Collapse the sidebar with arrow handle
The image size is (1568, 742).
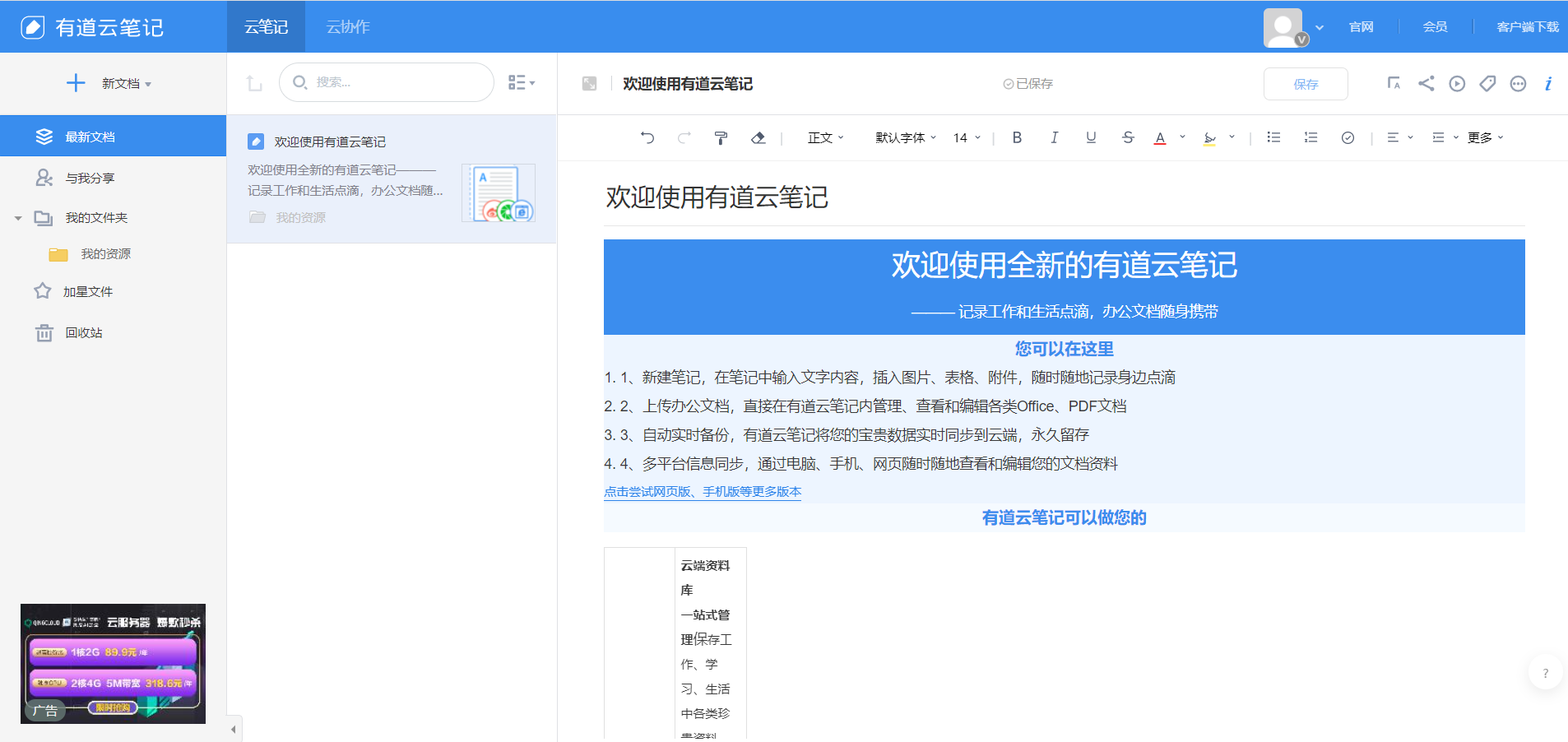(234, 729)
